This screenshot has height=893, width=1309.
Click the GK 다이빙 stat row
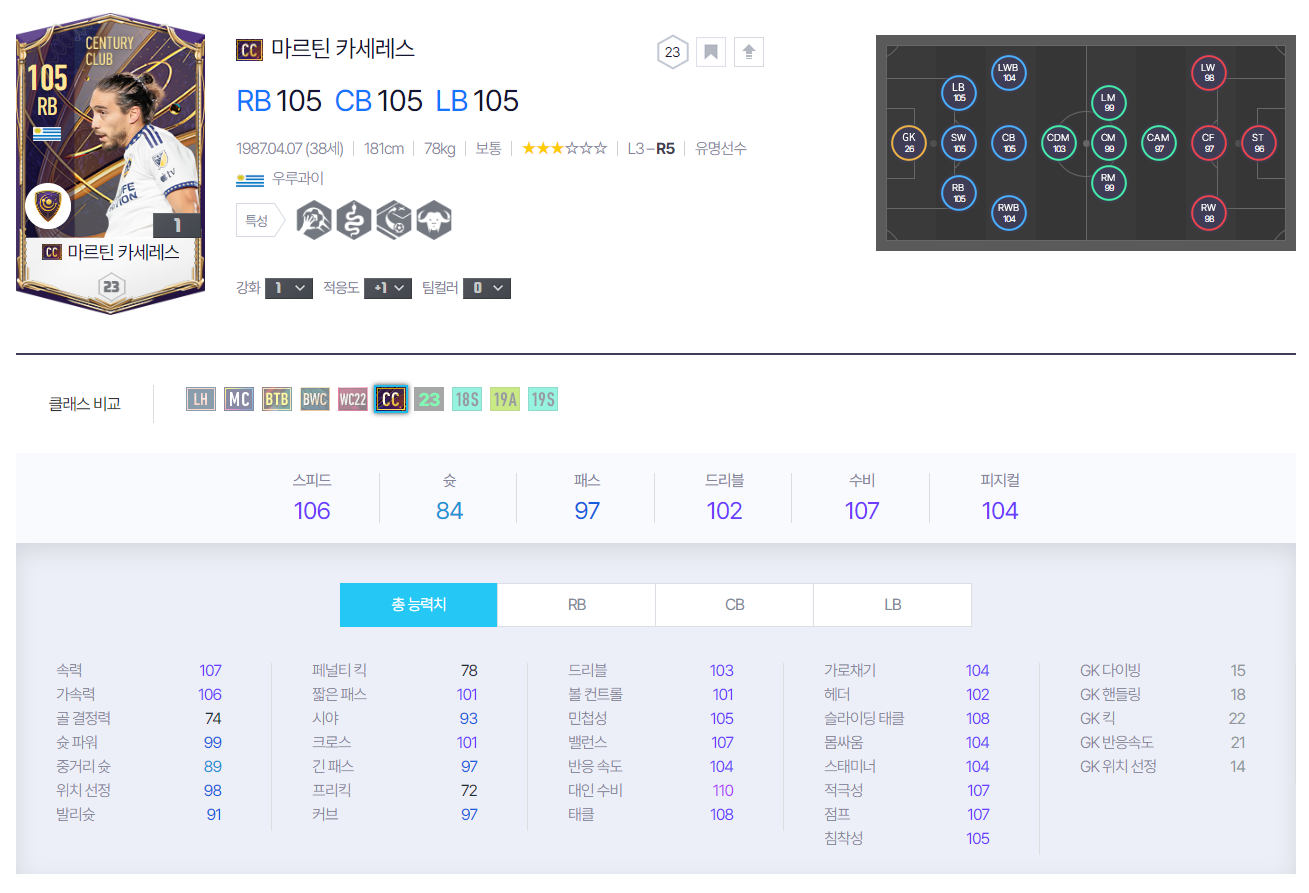click(1163, 671)
